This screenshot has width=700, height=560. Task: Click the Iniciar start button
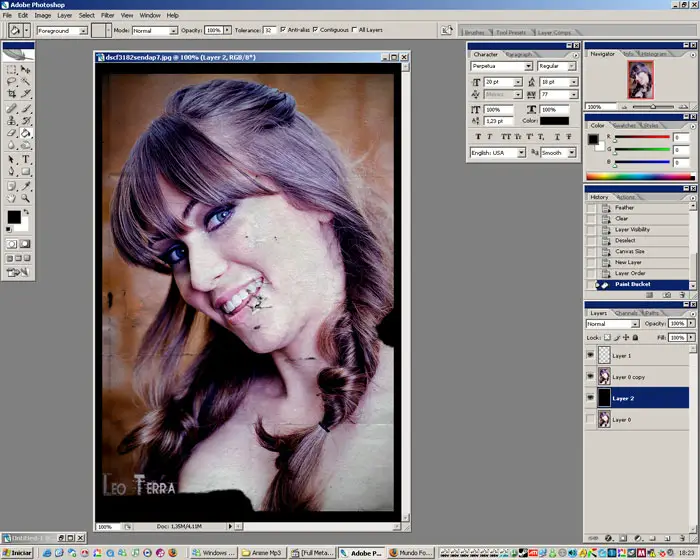point(17,552)
